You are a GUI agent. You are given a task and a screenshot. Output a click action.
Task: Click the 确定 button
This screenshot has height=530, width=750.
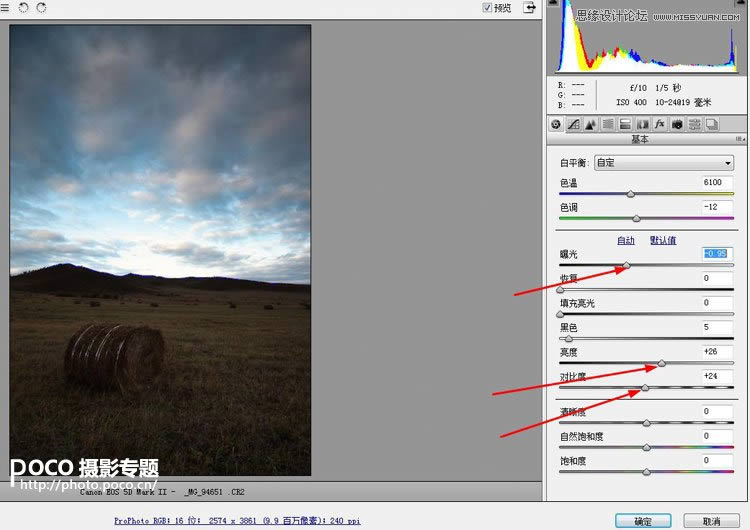click(642, 521)
